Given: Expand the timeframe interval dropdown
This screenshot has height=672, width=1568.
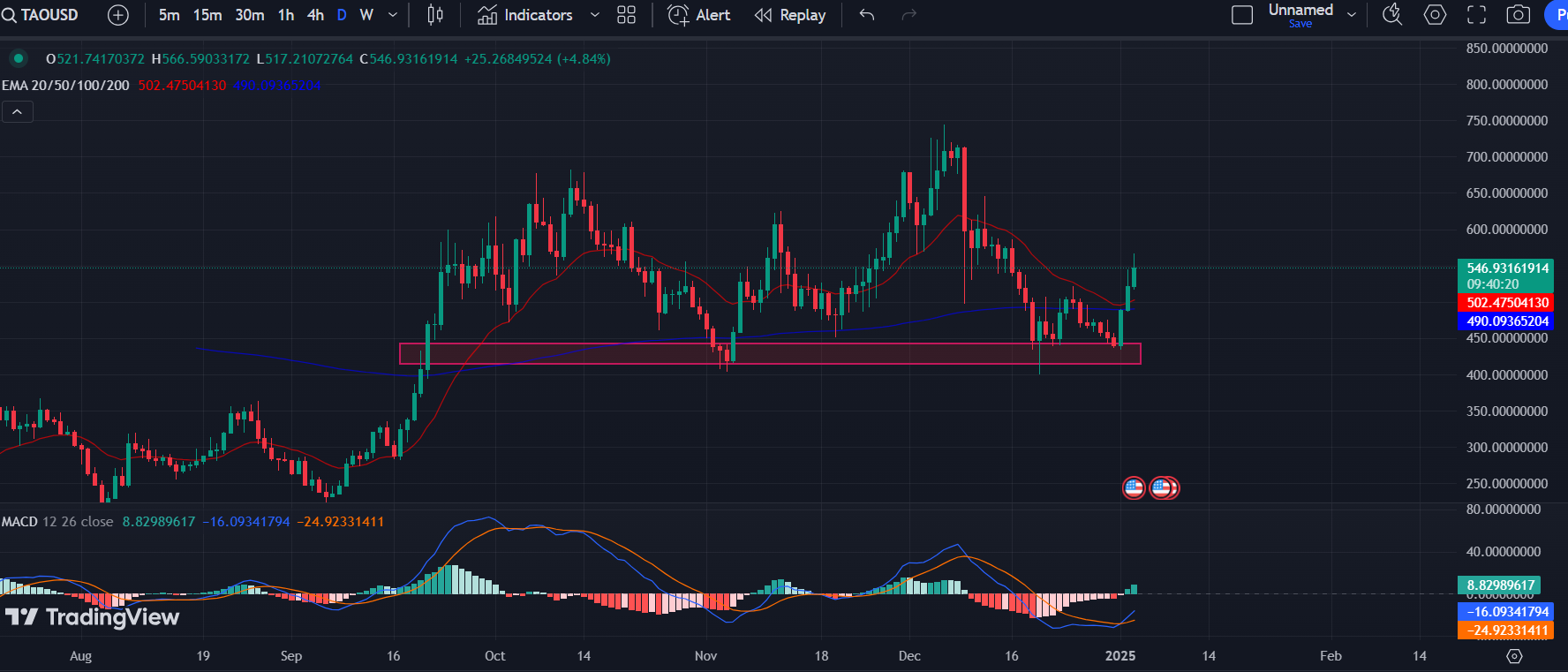Looking at the screenshot, I should [393, 15].
